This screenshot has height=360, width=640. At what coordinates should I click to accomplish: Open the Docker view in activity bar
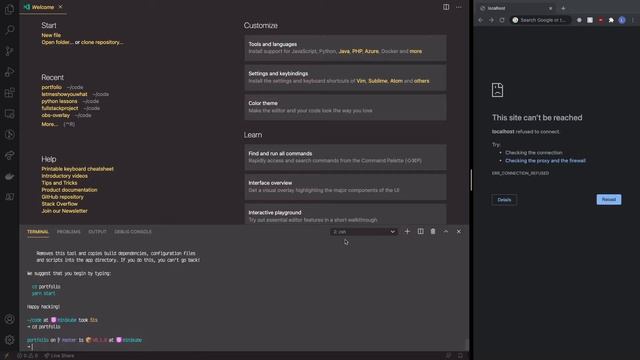click(x=9, y=176)
